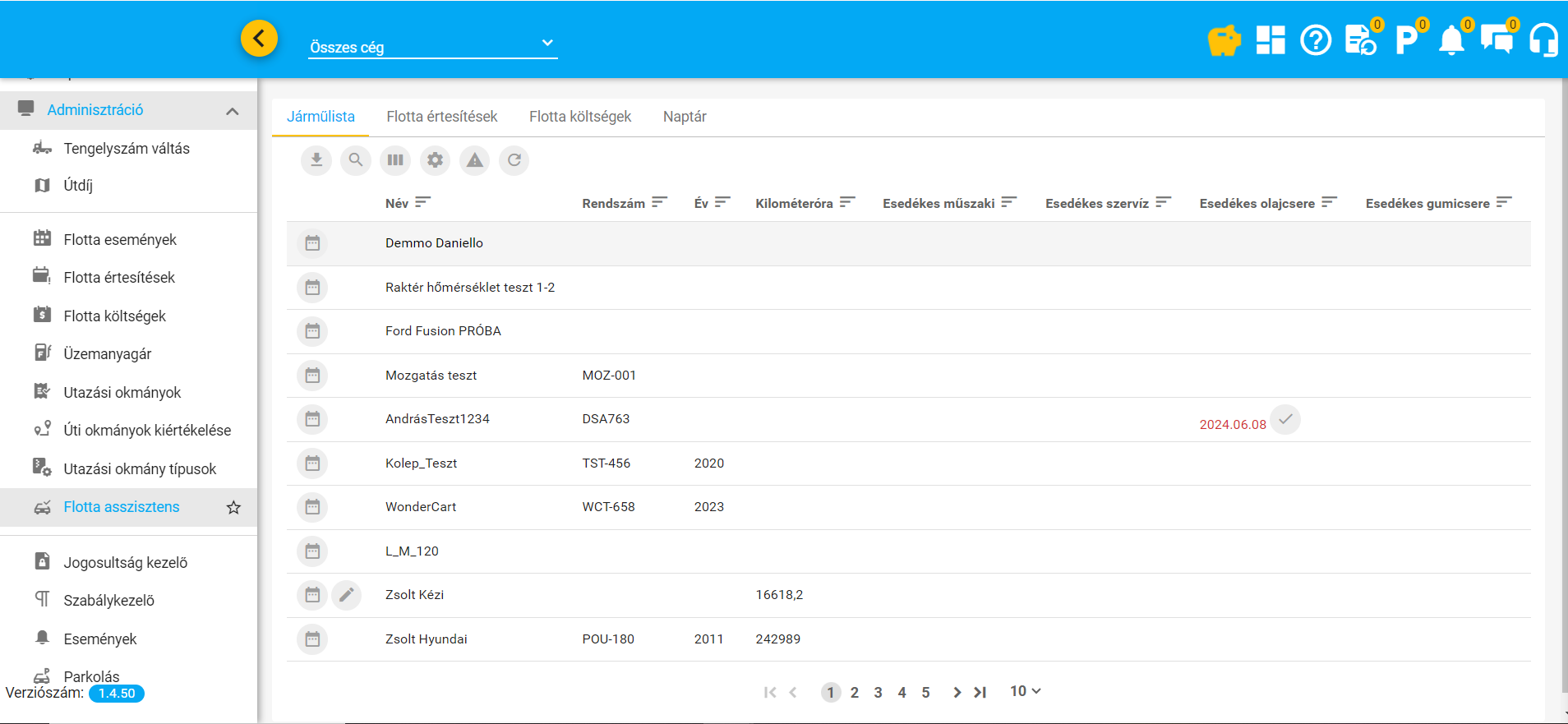The image size is (1568, 724).
Task: Open the search tool in the vehicle list
Action: [x=355, y=160]
